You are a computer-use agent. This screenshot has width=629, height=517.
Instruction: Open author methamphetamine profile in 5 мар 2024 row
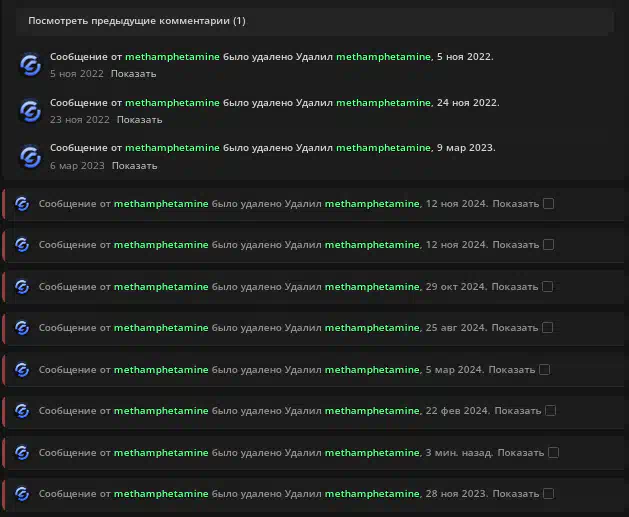pyautogui.click(x=161, y=370)
